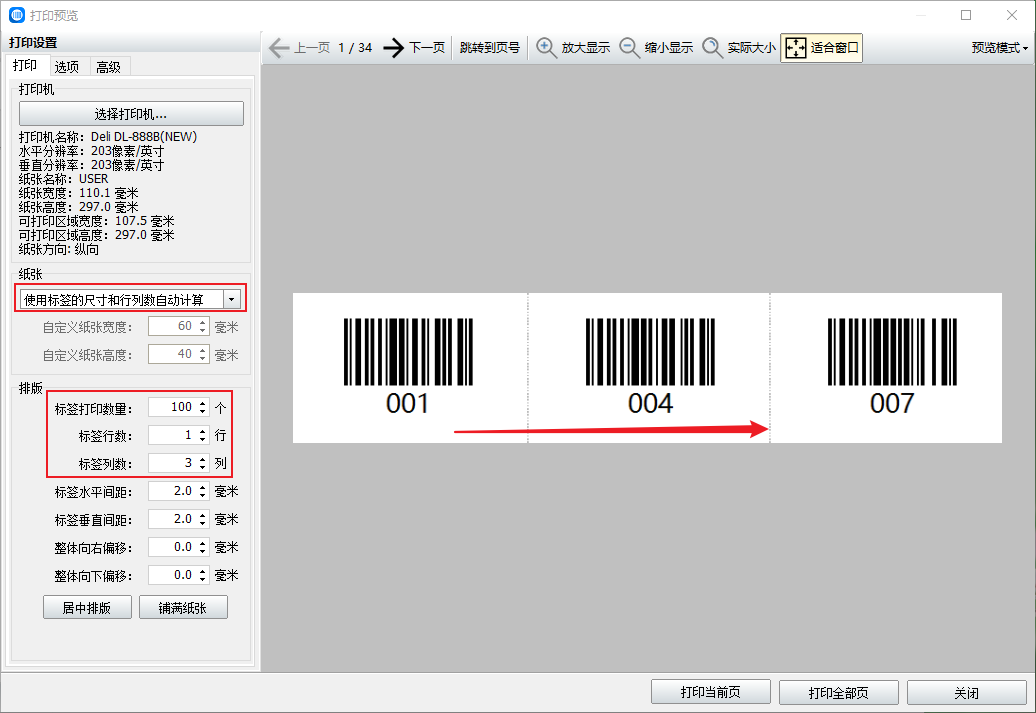
Task: Close the window with title bar X
Action: [1012, 15]
